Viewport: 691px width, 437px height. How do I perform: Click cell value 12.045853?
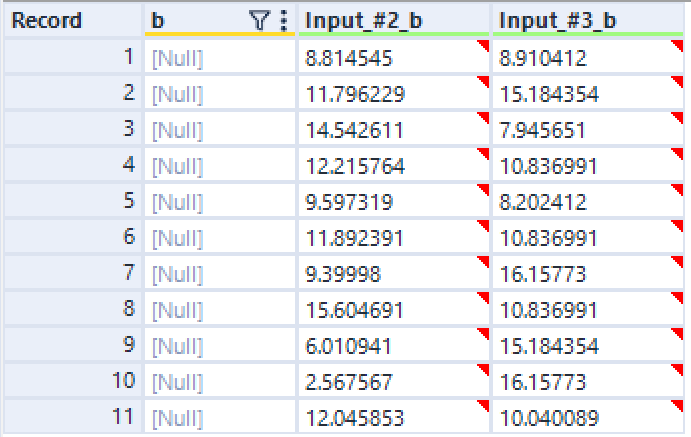click(354, 418)
